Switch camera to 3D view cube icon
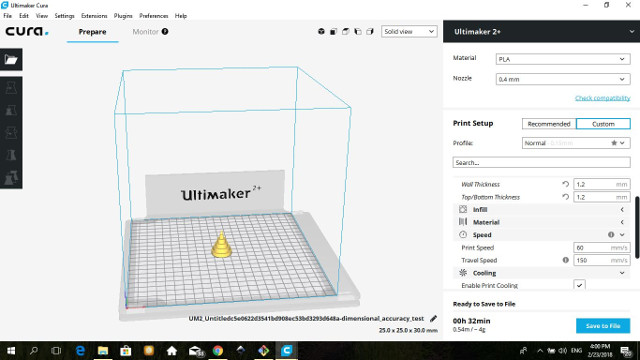This screenshot has height=360, width=640. 321,31
